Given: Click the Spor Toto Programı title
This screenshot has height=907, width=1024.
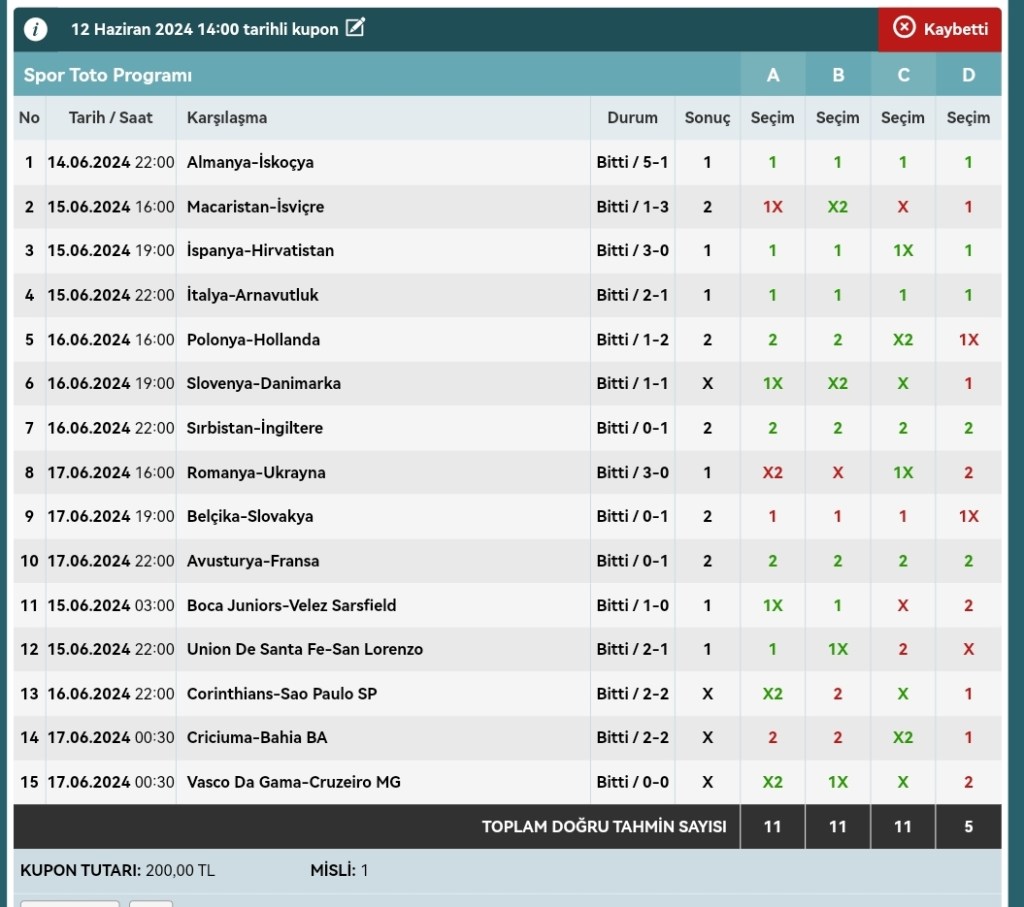Looking at the screenshot, I should (108, 75).
